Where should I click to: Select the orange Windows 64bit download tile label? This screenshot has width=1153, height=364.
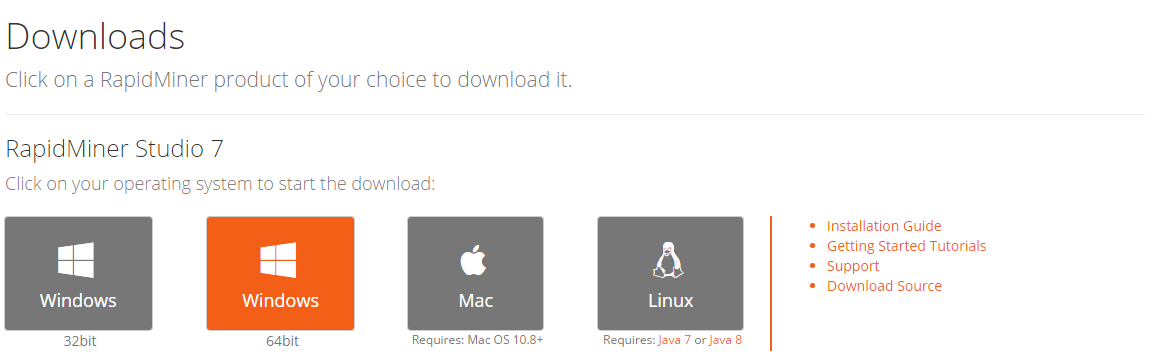click(280, 301)
